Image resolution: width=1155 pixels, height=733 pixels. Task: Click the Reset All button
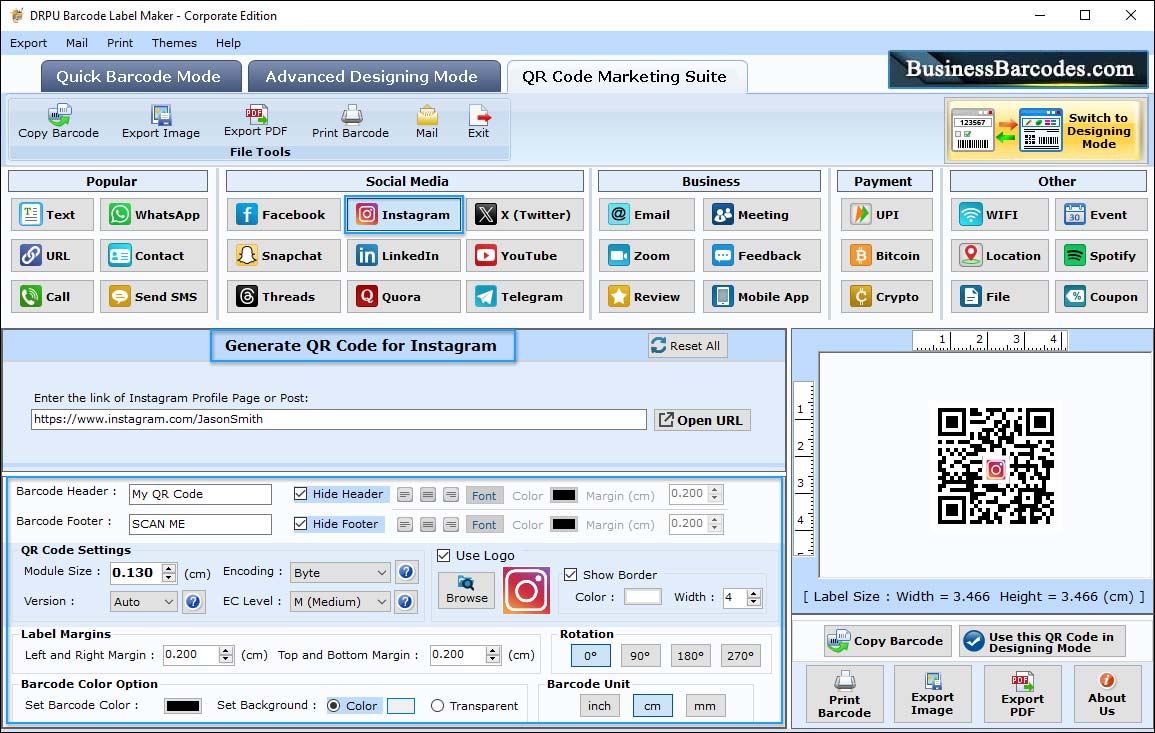coord(687,346)
